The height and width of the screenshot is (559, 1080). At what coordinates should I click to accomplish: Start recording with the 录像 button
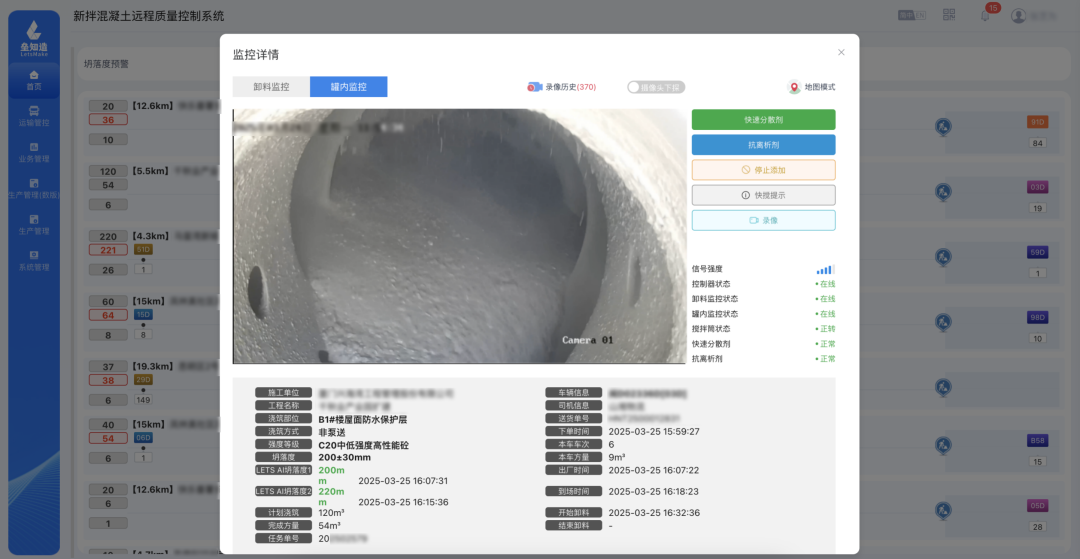[x=763, y=220]
